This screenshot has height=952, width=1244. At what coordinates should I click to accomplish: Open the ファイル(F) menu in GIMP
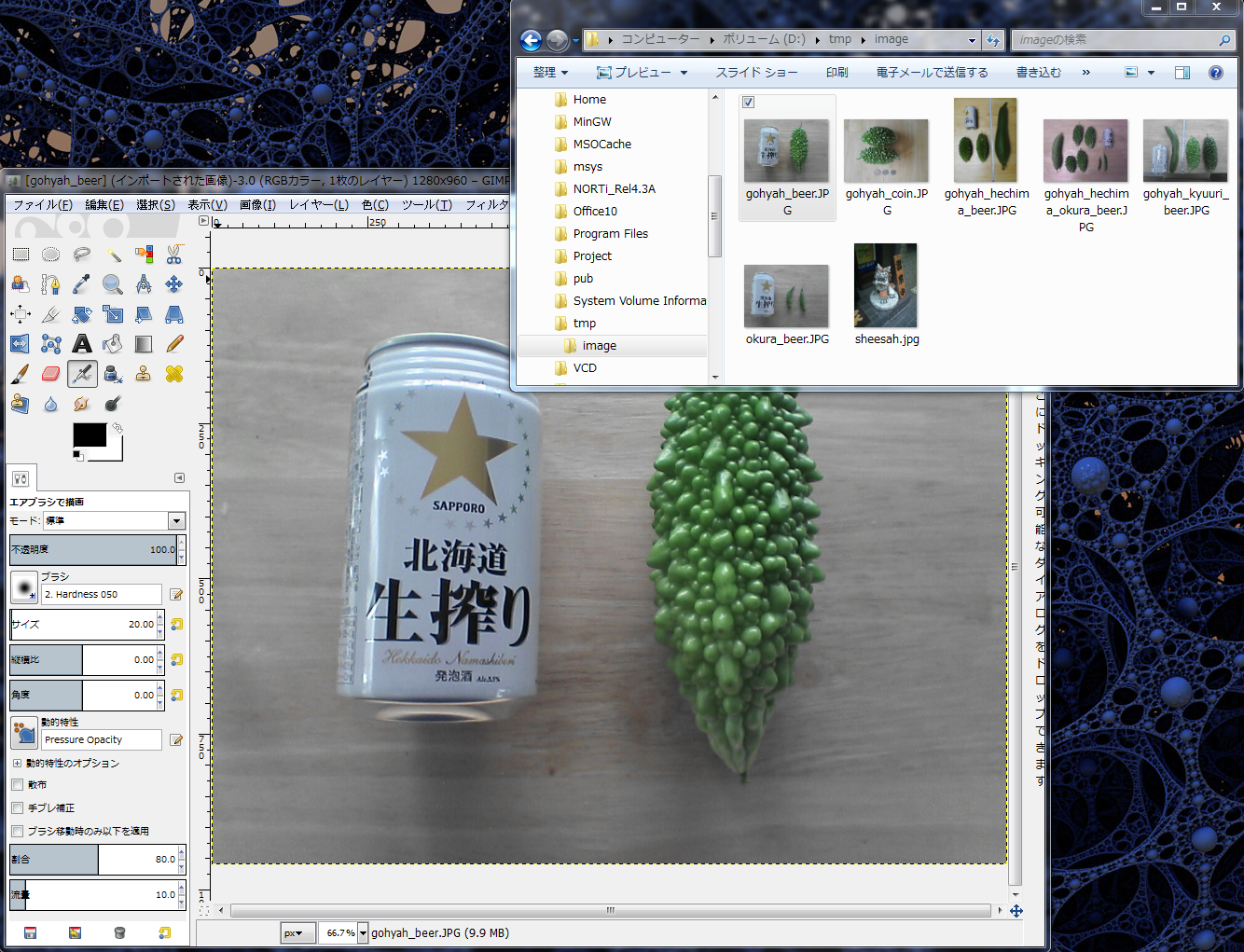click(x=43, y=204)
